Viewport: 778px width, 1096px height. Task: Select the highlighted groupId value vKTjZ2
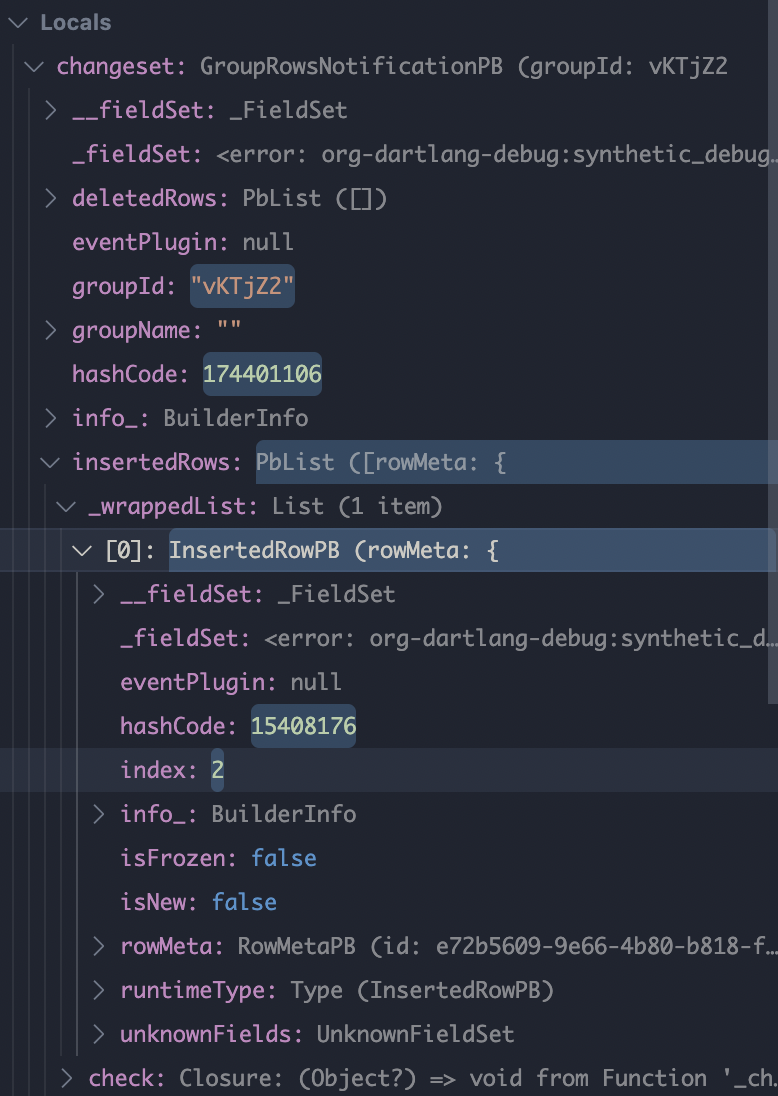[x=242, y=286]
